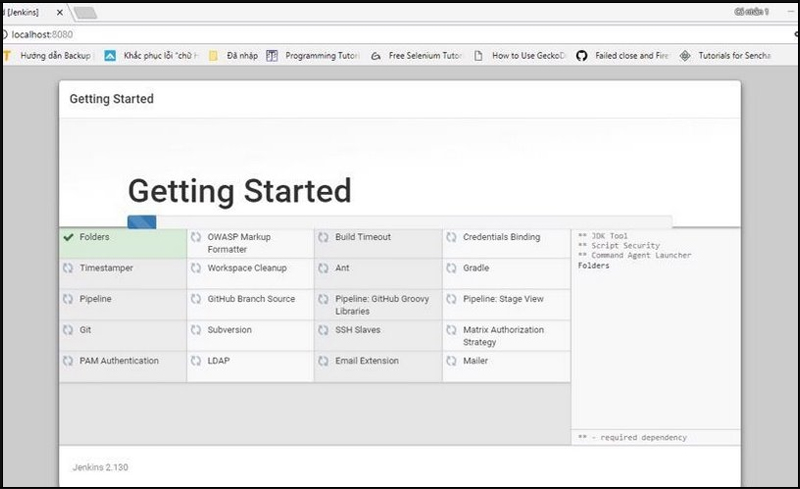Click the Matrix Authorization Strategy plugin name
The width and height of the screenshot is (800, 489).
coord(504,336)
